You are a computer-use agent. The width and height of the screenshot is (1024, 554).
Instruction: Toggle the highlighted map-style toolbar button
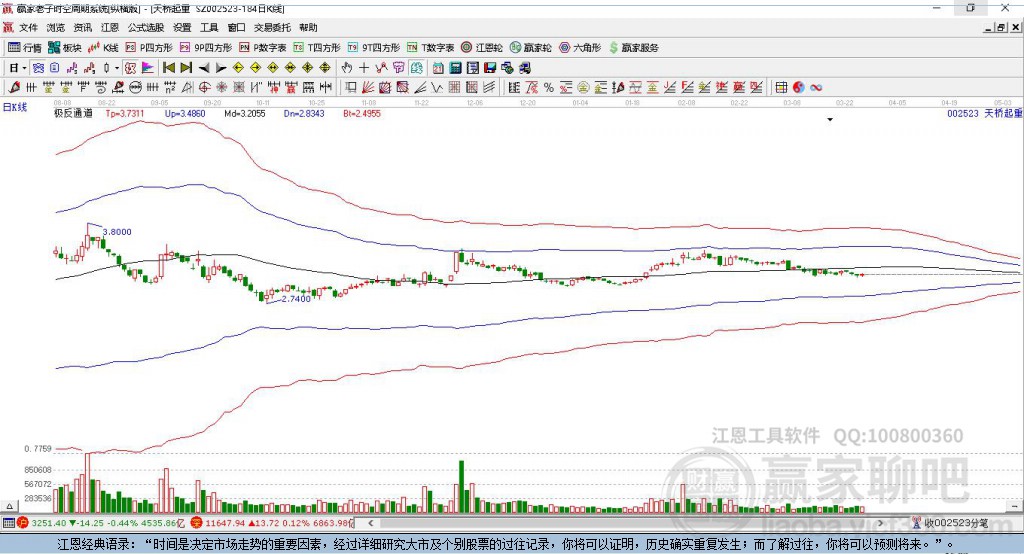pyautogui.click(x=417, y=68)
